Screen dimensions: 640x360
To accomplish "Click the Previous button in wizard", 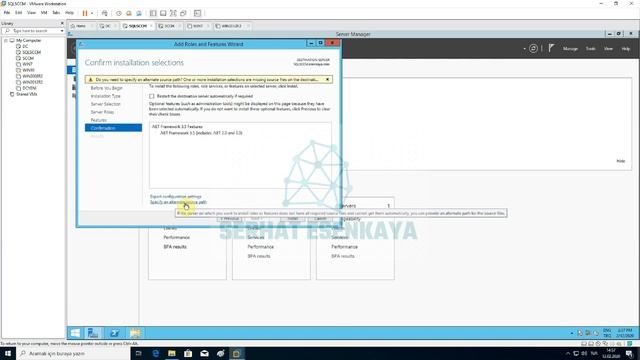I will pos(230,219).
